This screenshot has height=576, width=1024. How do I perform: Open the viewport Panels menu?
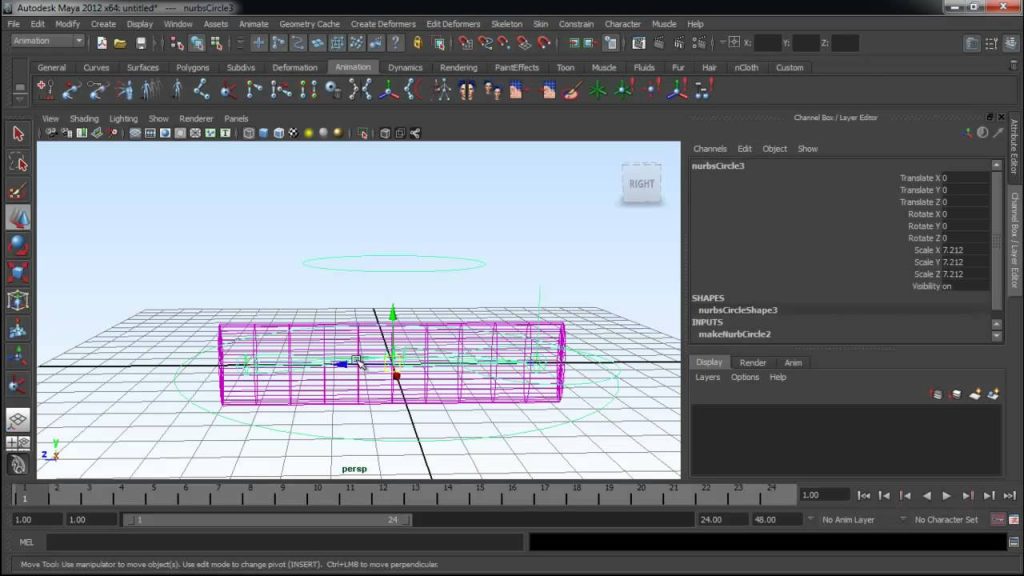(236, 119)
